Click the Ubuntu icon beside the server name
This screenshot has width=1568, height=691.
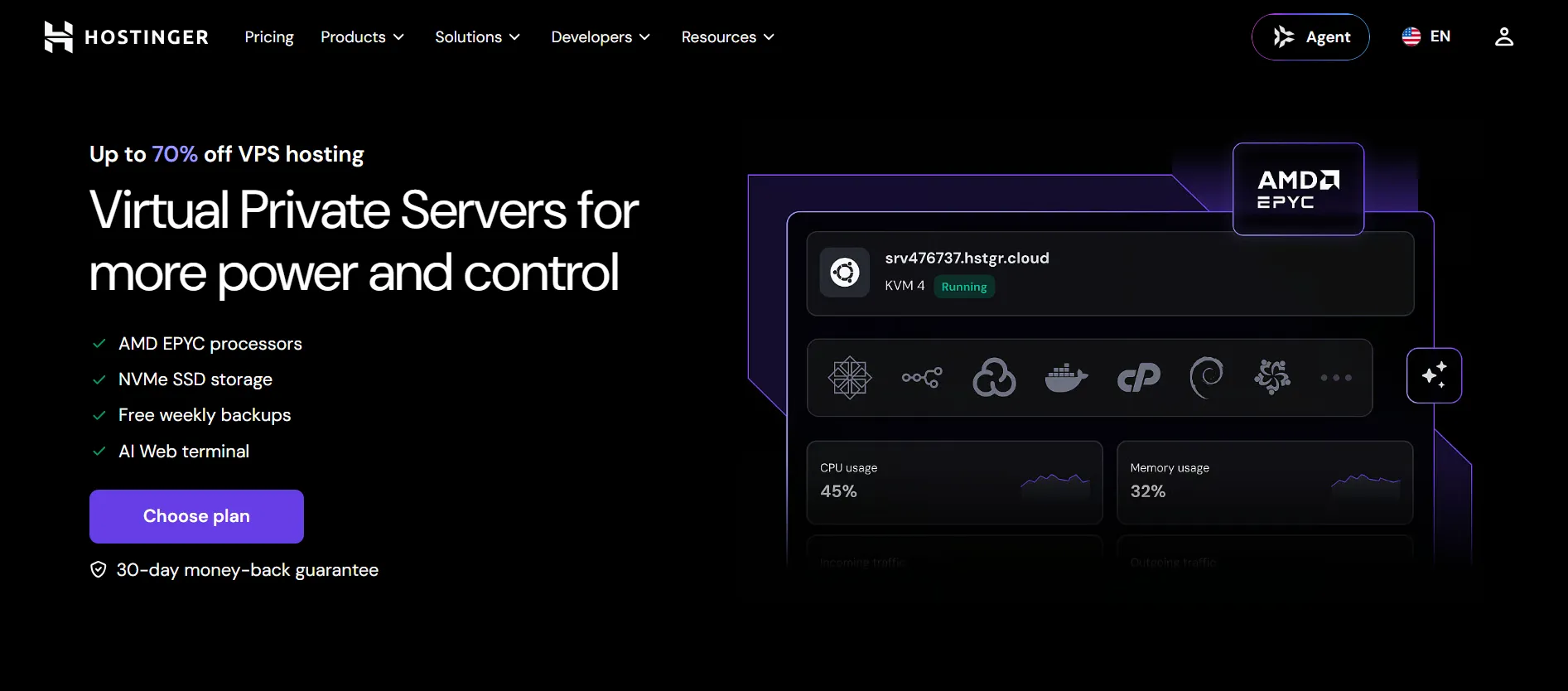tap(845, 272)
